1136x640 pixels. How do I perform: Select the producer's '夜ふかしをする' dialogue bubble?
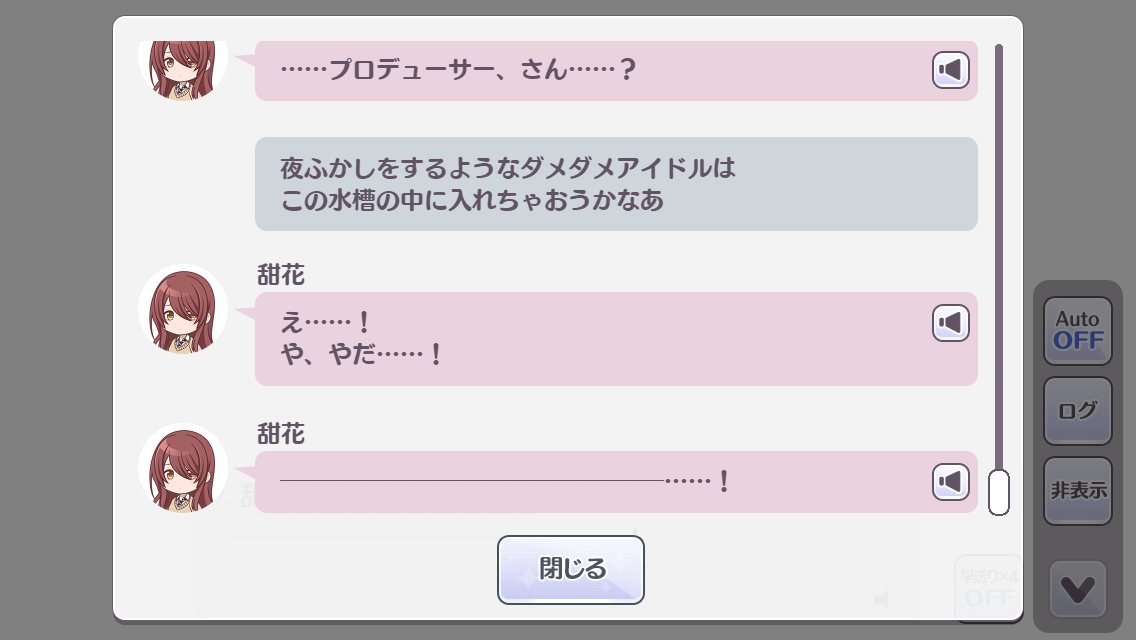[x=616, y=184]
